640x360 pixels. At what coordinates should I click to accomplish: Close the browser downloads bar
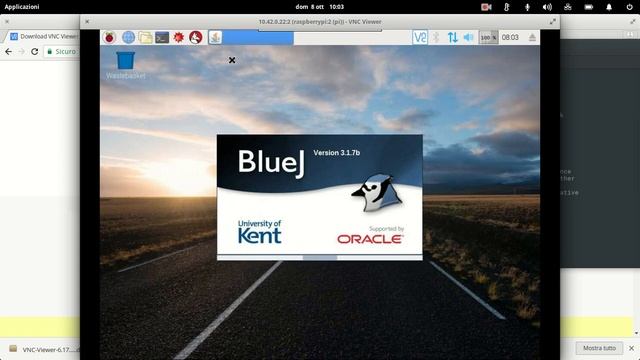(631, 348)
